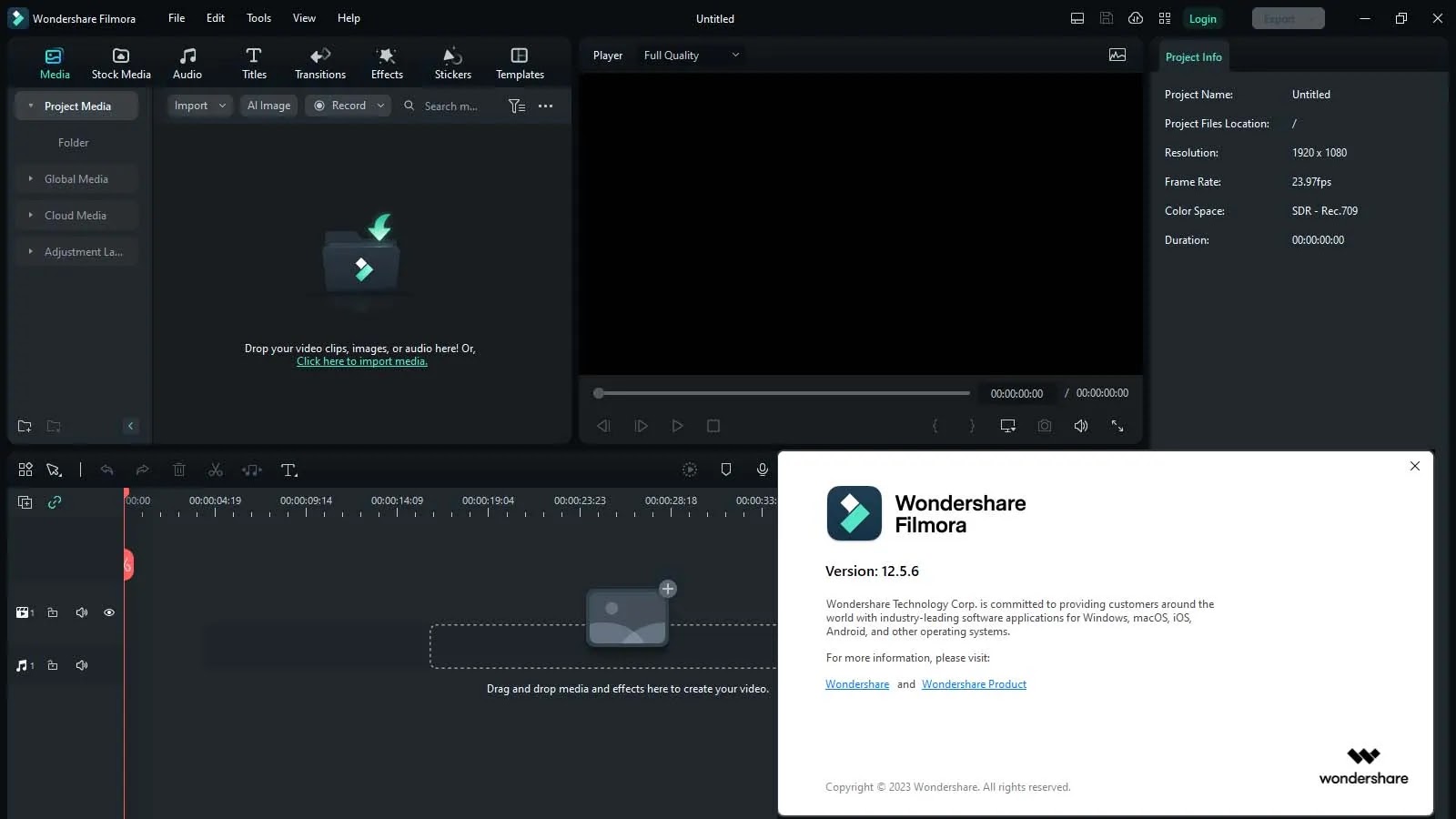Open the Transitions tab
The height and width of the screenshot is (819, 1456).
(x=320, y=64)
